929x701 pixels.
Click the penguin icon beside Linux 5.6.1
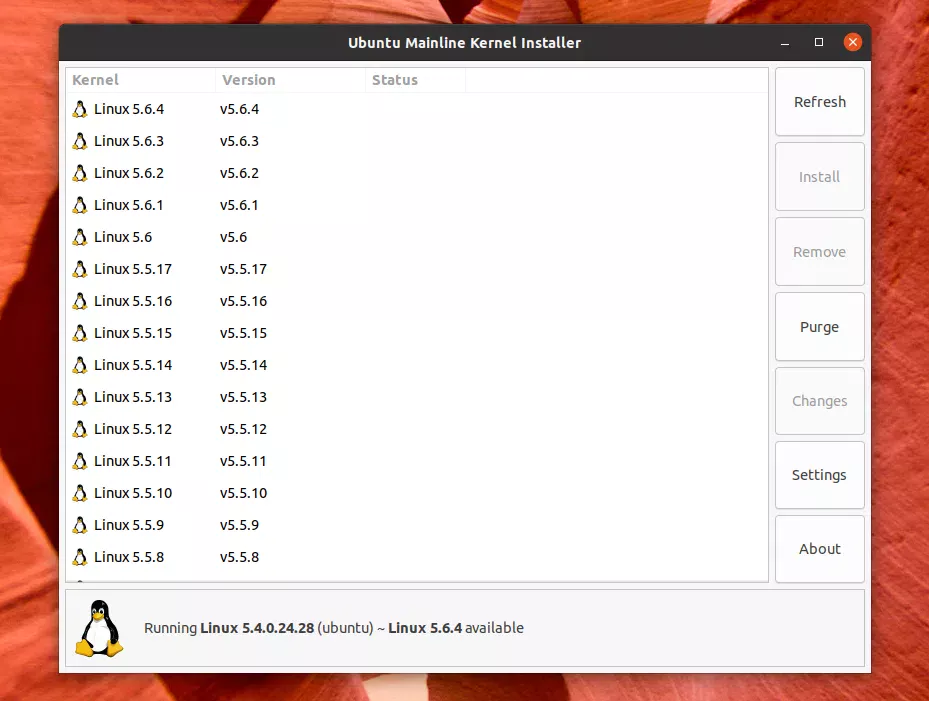(80, 205)
